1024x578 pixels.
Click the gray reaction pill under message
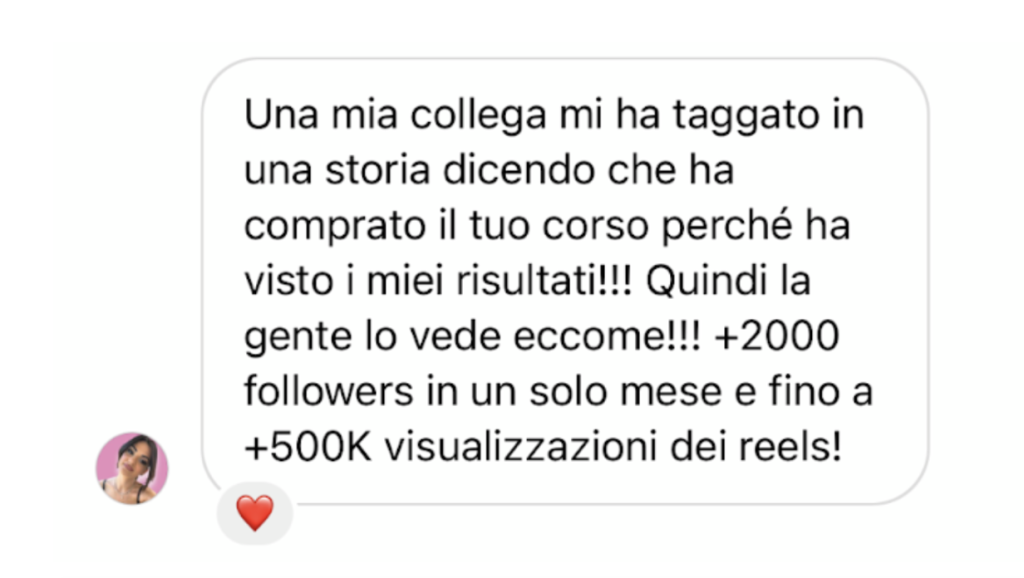pos(255,513)
